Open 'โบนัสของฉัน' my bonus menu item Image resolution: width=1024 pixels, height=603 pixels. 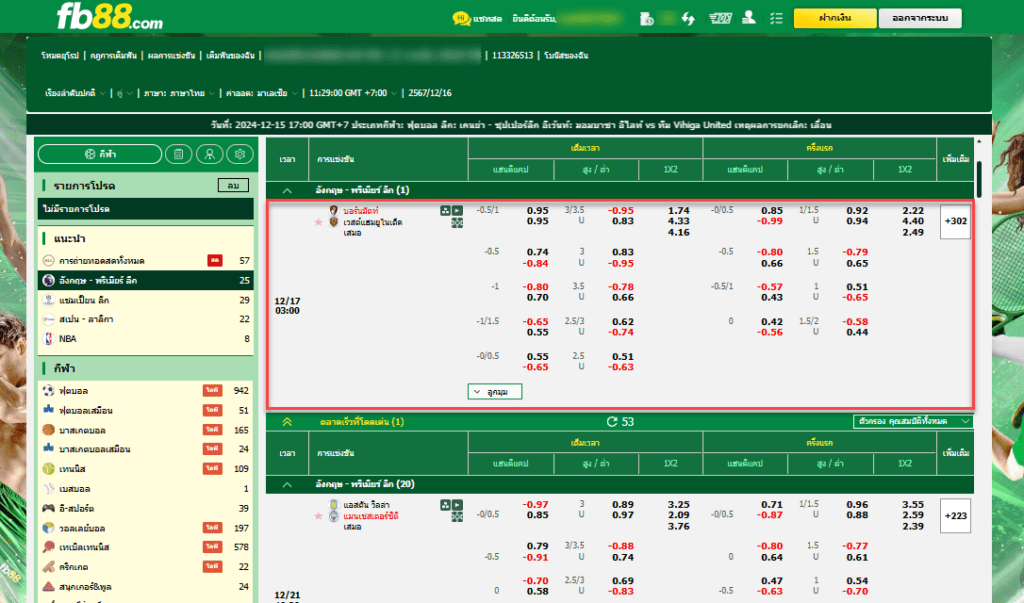pyautogui.click(x=566, y=56)
